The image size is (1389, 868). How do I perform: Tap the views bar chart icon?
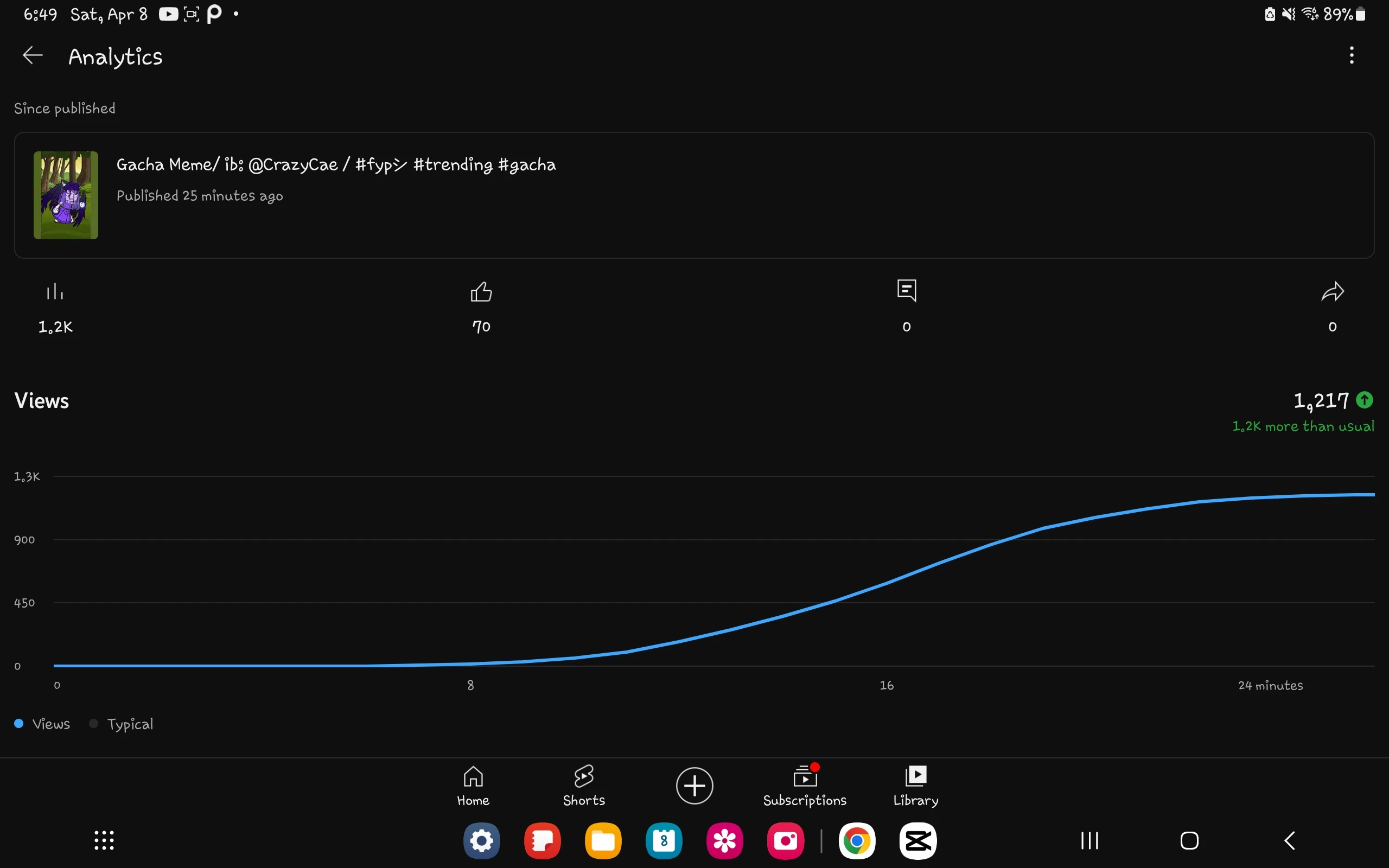click(55, 292)
